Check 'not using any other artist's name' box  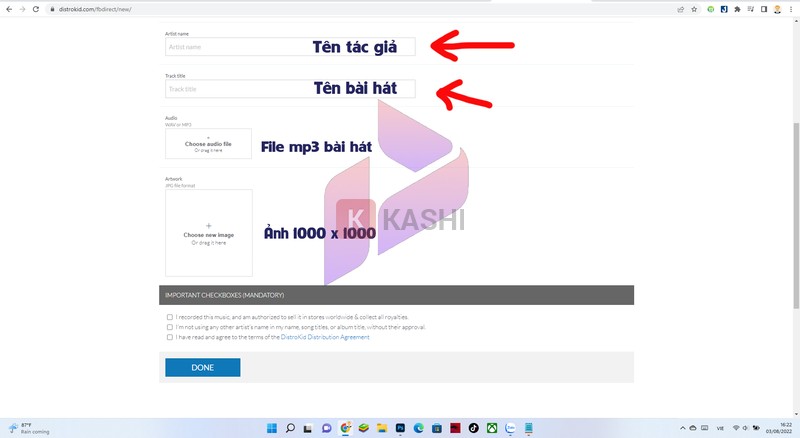click(170, 327)
